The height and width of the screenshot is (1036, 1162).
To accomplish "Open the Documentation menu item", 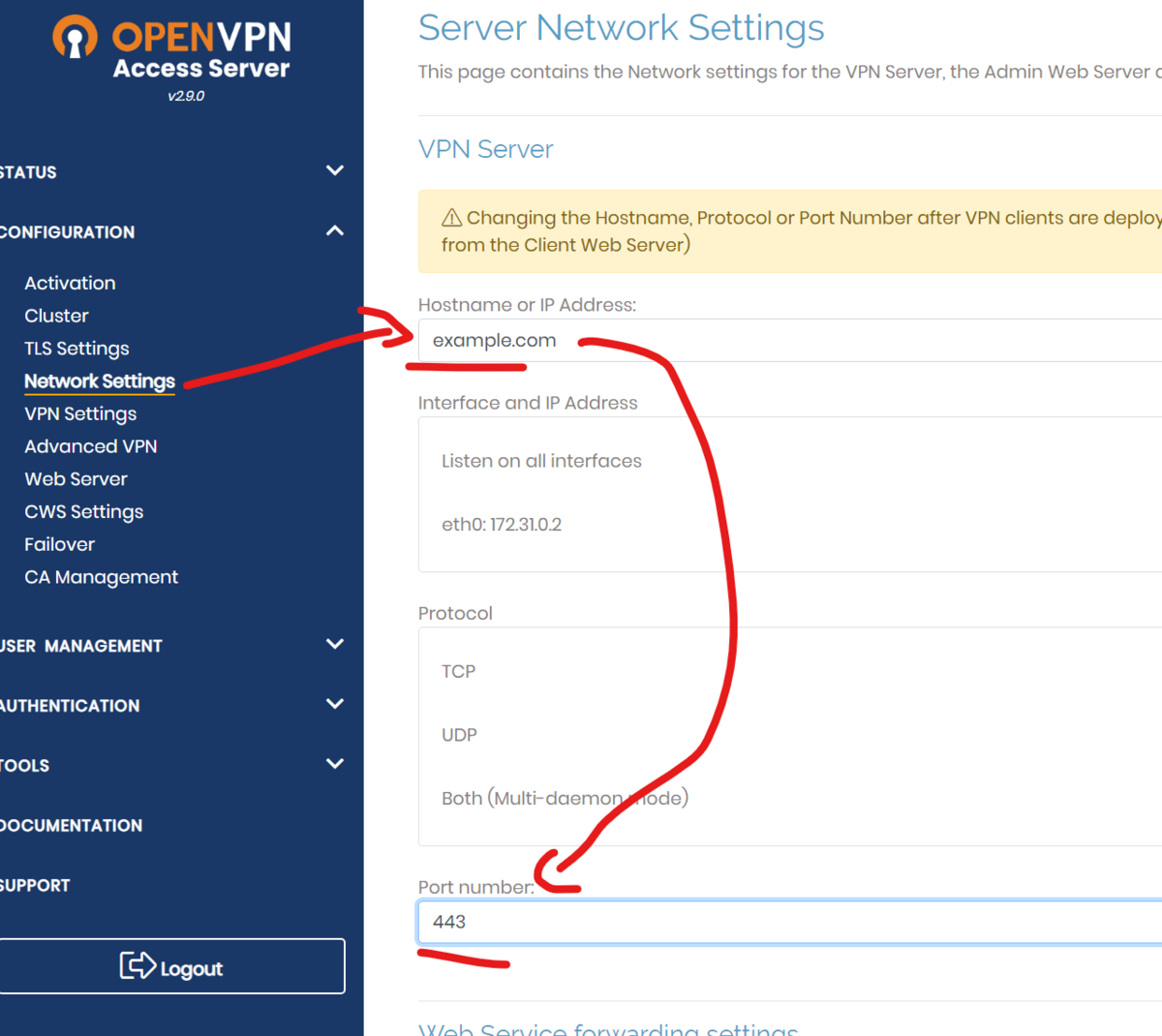I will [71, 826].
